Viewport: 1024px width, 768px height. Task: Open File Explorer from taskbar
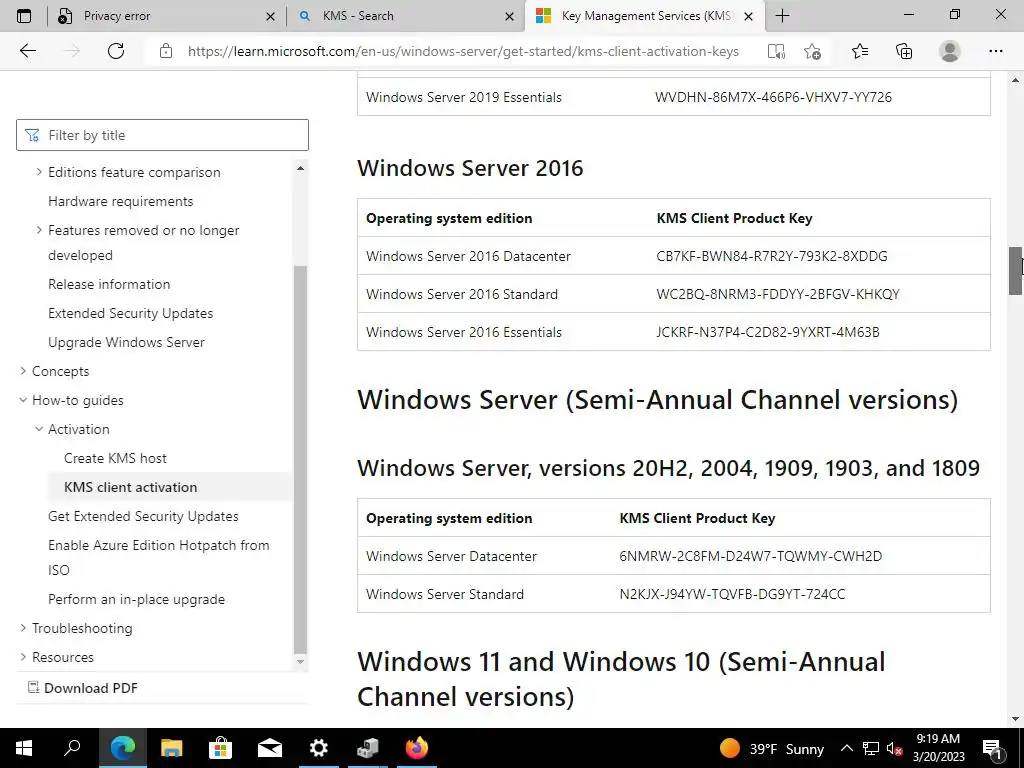pos(171,748)
